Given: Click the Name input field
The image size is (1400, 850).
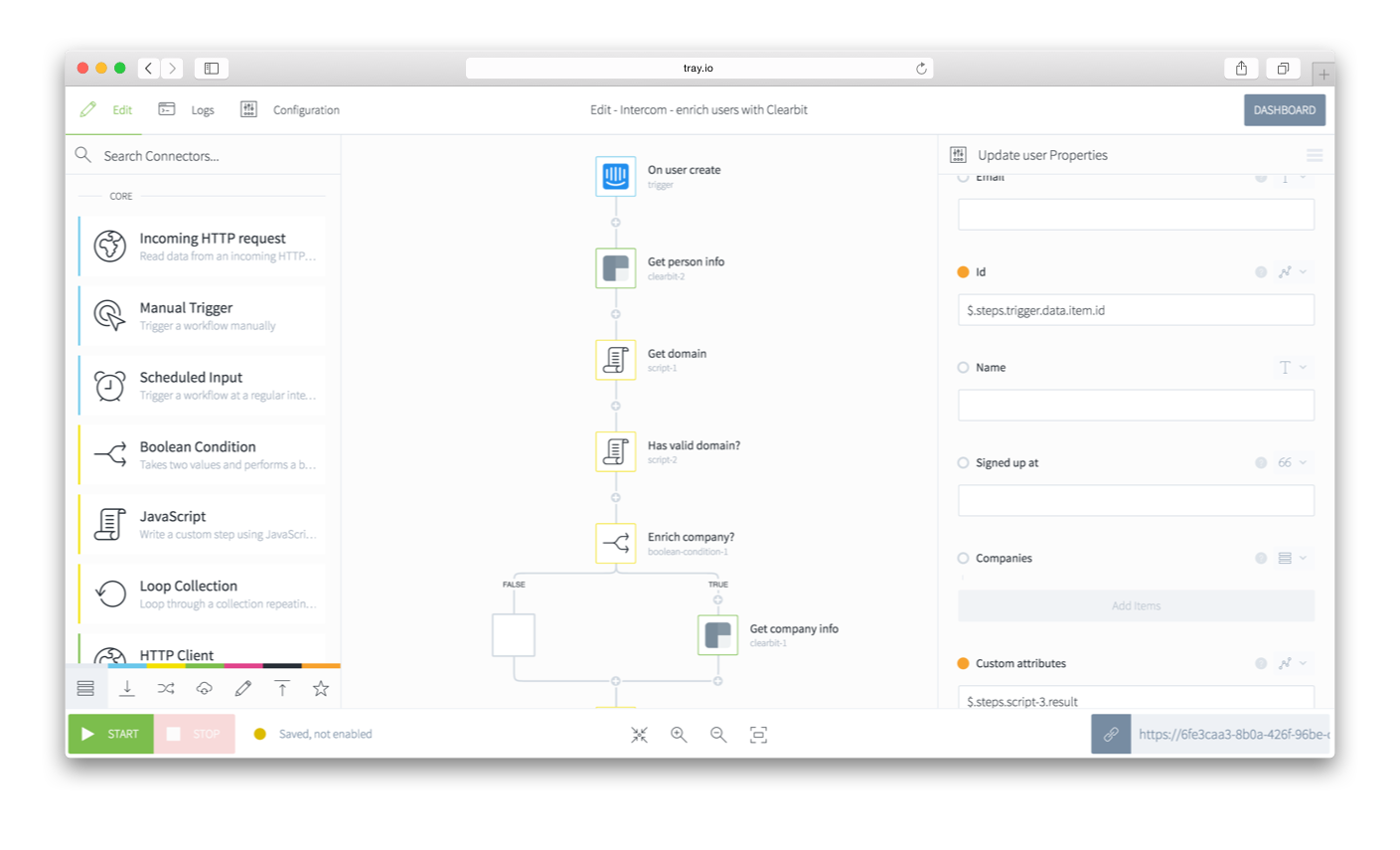Looking at the screenshot, I should pyautogui.click(x=1136, y=406).
